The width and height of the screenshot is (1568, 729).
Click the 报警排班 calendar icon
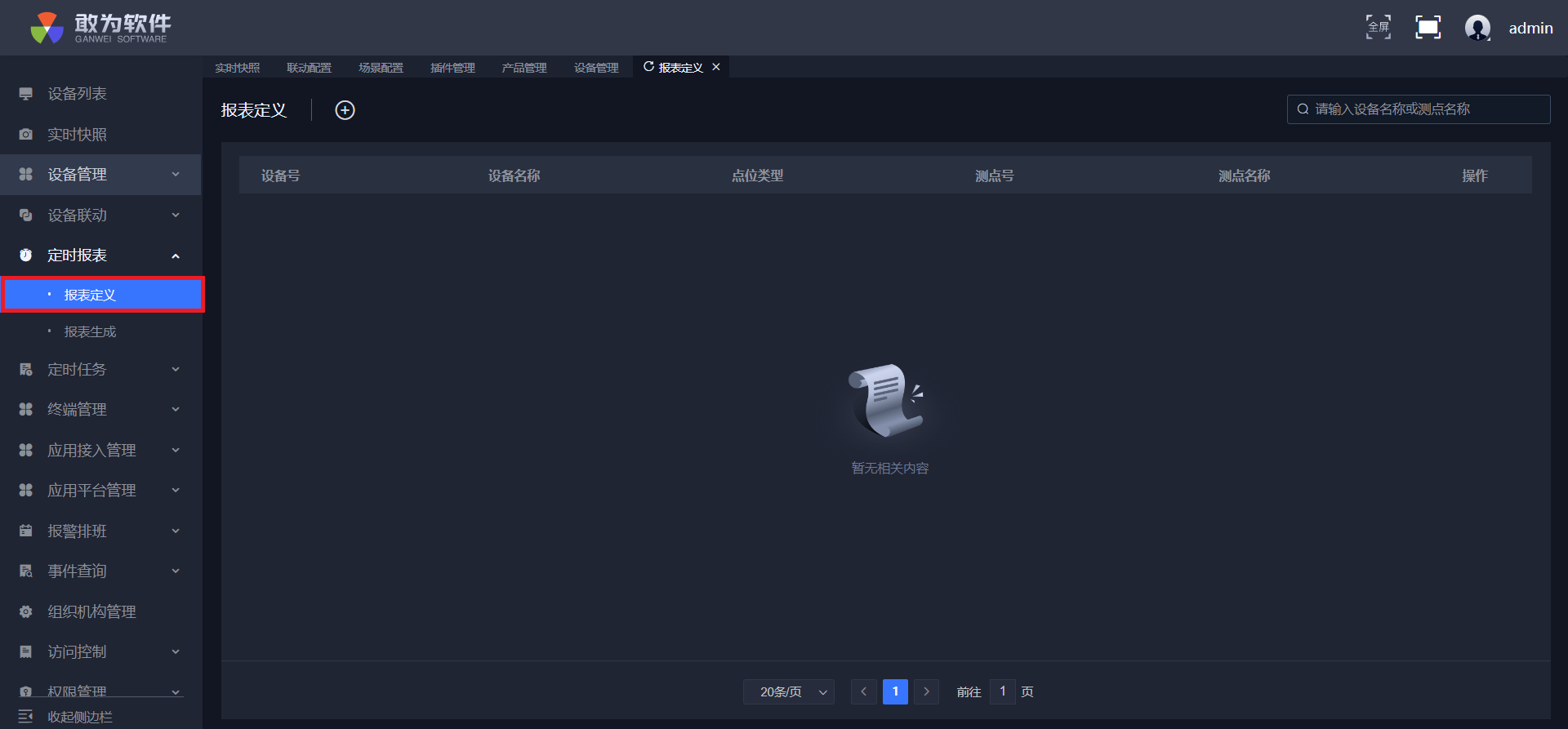[26, 531]
